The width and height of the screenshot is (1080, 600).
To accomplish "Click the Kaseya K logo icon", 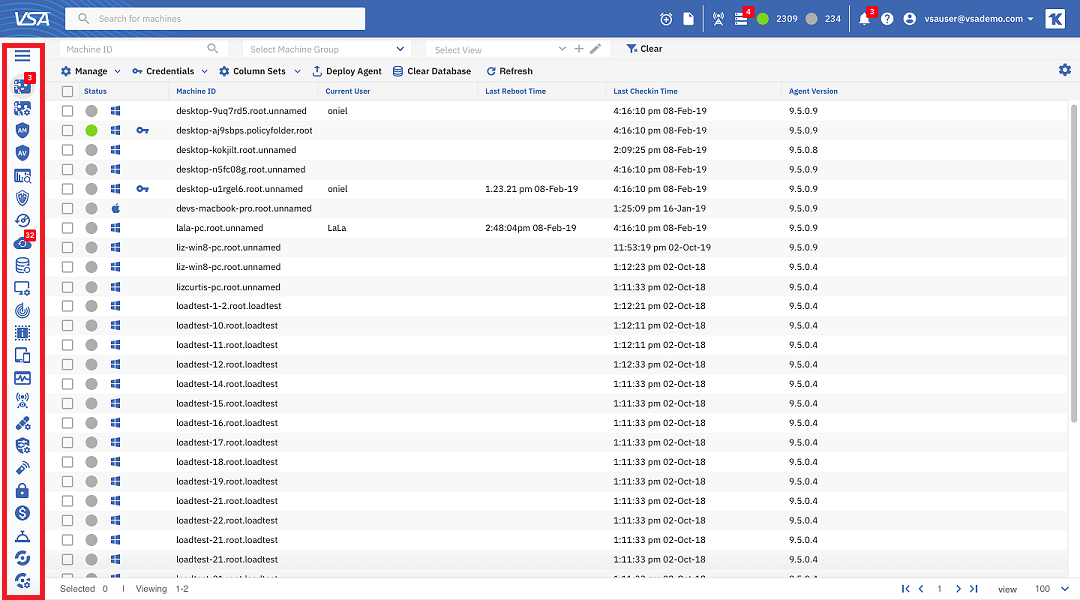I will (1055, 19).
